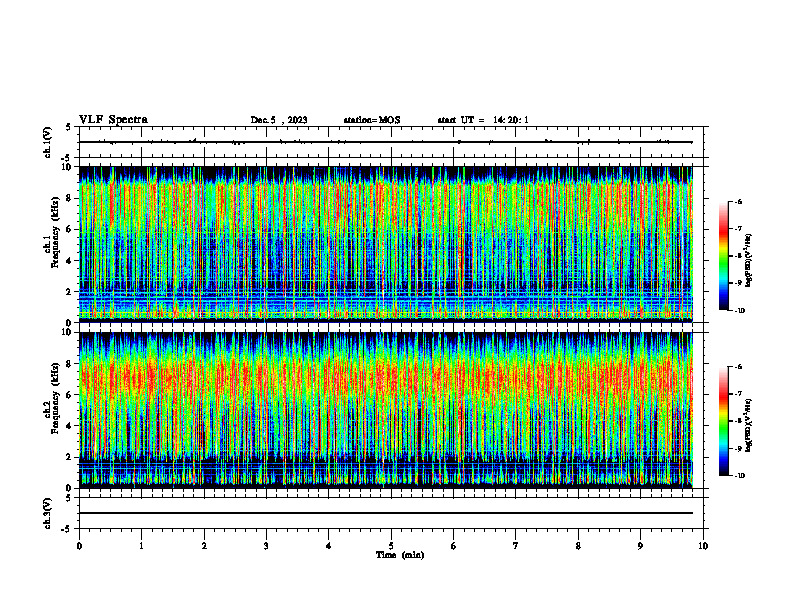Click the "ch.3(V)" waveform axis label
Image resolution: width=792 pixels, height=612 pixels.
[x=47, y=513]
